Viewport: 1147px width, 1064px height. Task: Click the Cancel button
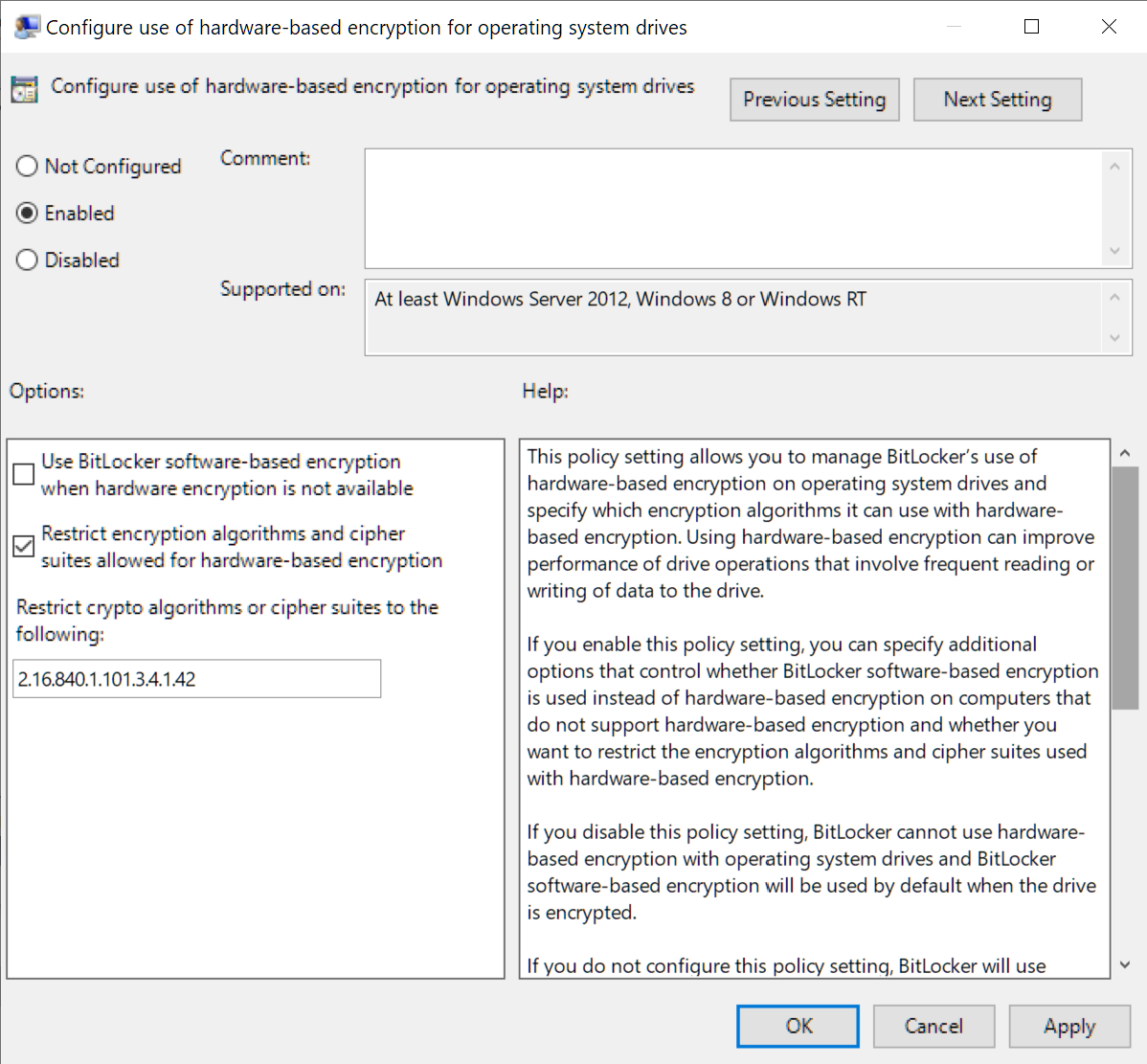coord(933,1026)
